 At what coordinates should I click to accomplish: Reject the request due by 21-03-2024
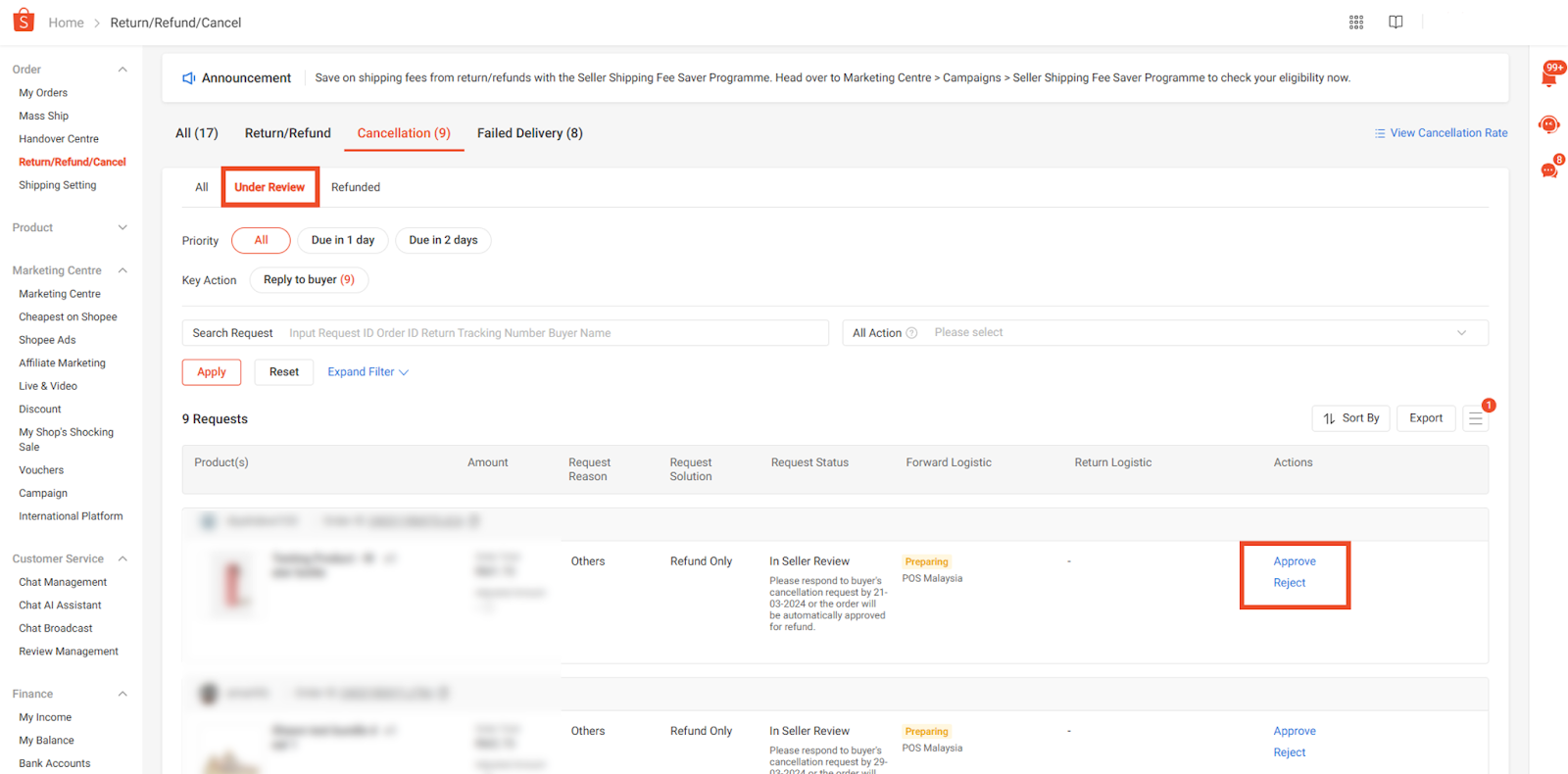point(1290,583)
